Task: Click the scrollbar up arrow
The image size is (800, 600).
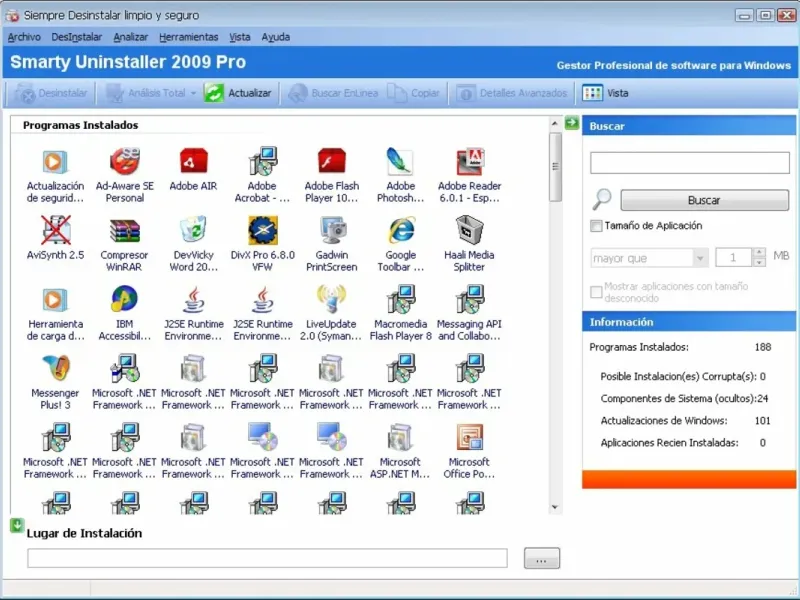Action: coord(555,123)
